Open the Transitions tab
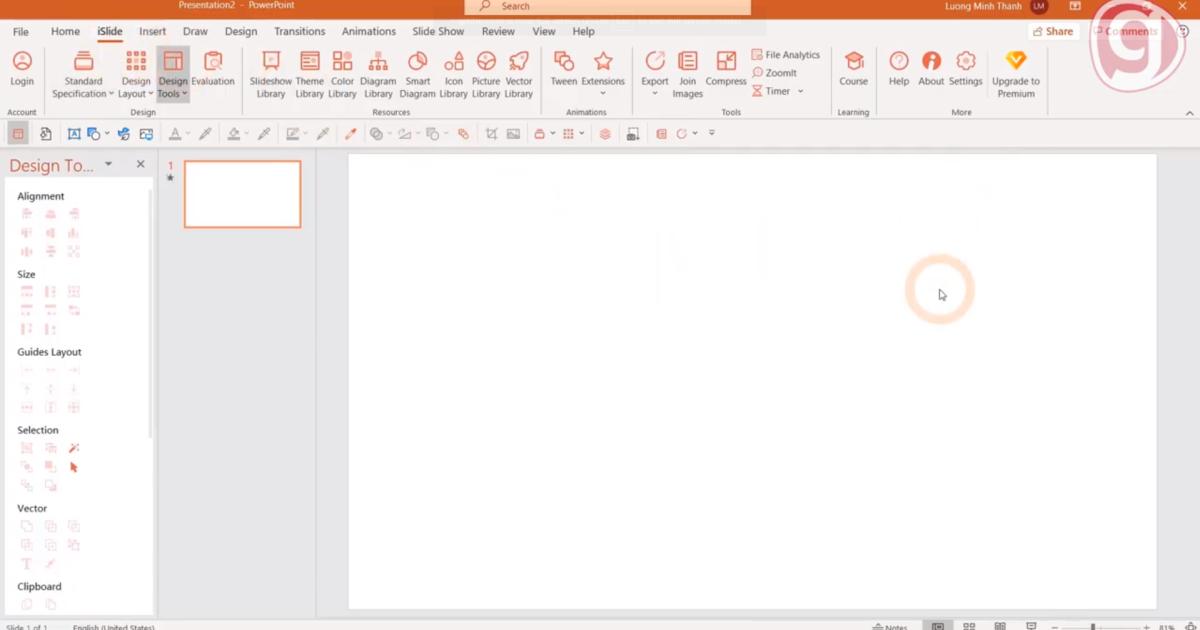This screenshot has width=1200, height=630. click(x=299, y=32)
